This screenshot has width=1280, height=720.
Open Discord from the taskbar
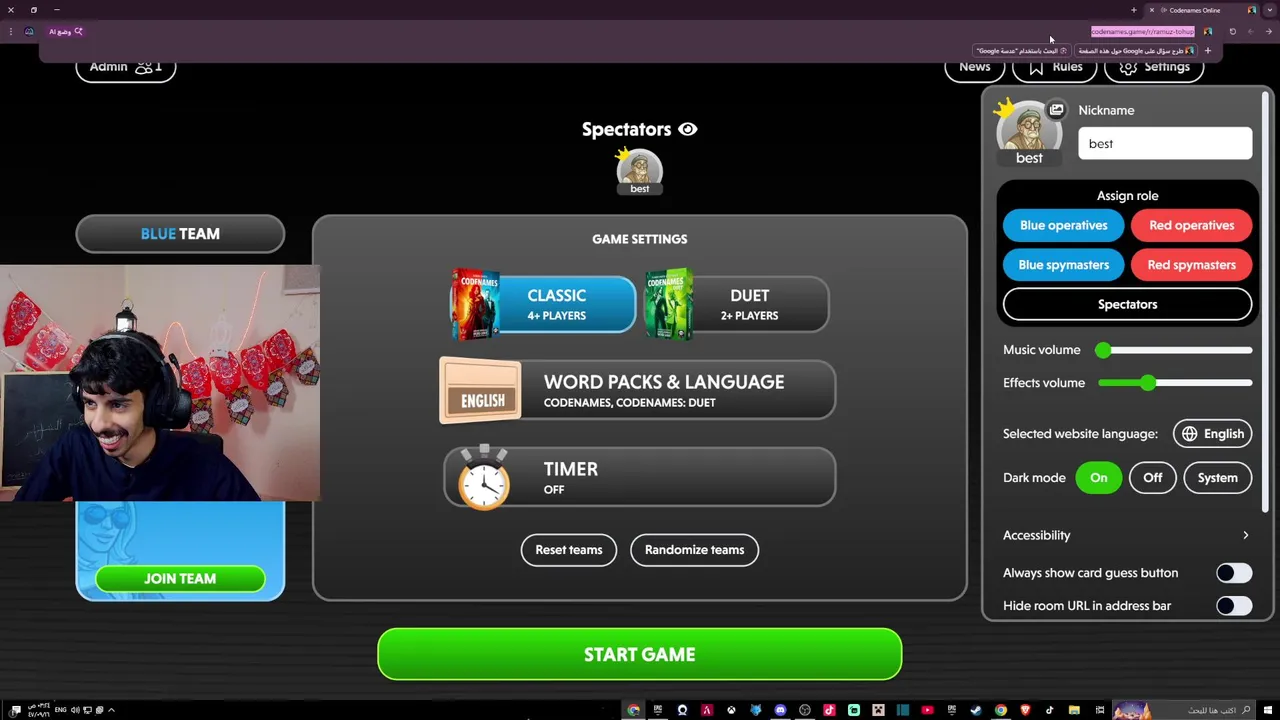tap(780, 710)
